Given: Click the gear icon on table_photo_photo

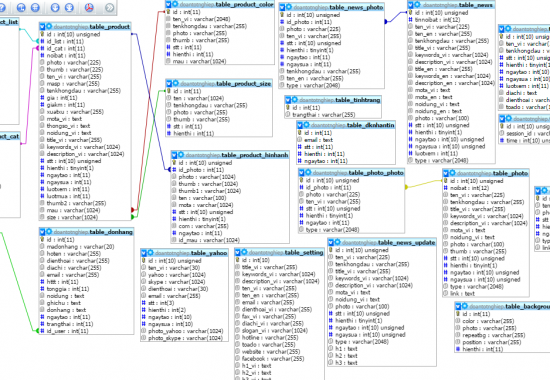Looking at the screenshot, I should (308, 172).
